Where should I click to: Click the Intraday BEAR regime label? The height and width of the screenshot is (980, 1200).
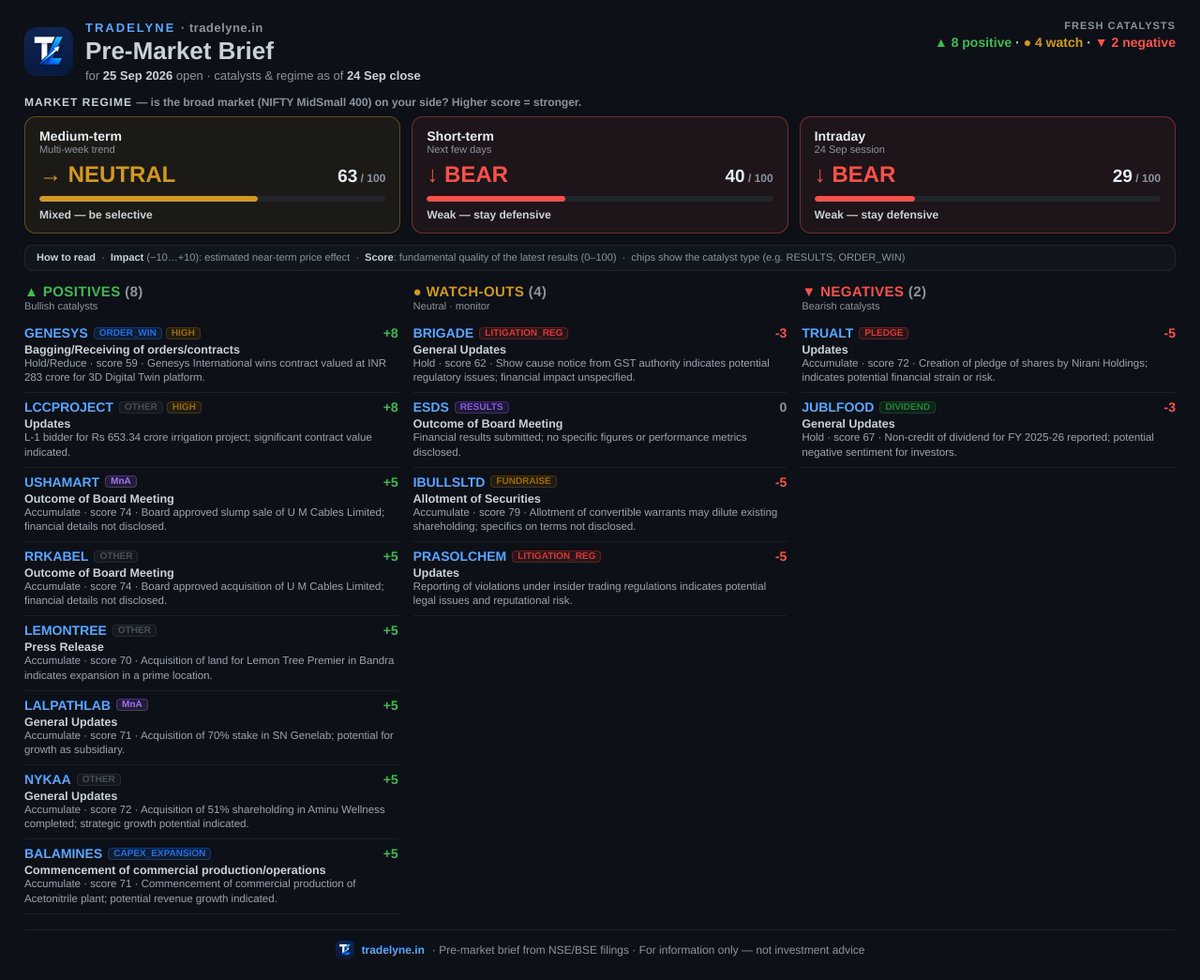click(855, 175)
